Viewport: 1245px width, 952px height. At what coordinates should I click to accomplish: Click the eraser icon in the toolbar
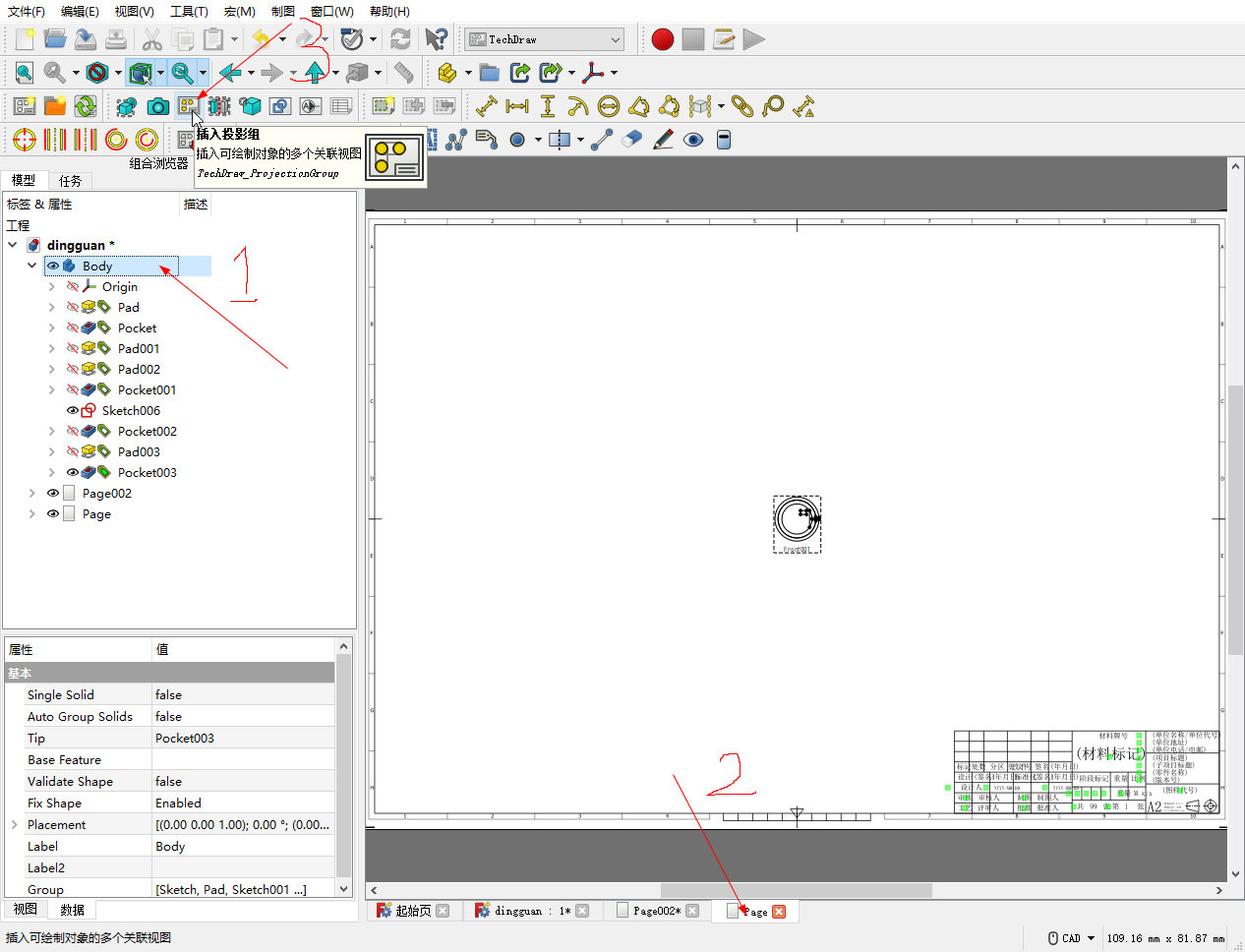pos(632,140)
